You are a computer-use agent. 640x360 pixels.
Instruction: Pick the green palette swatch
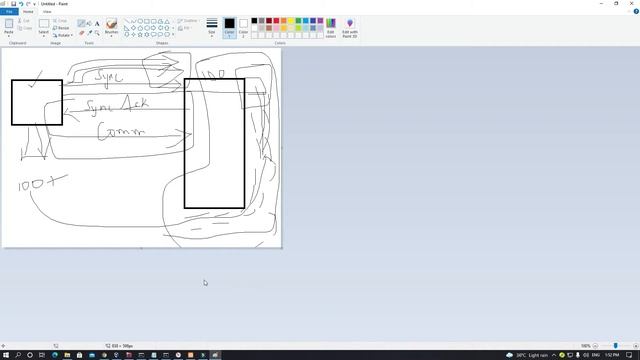click(x=298, y=20)
